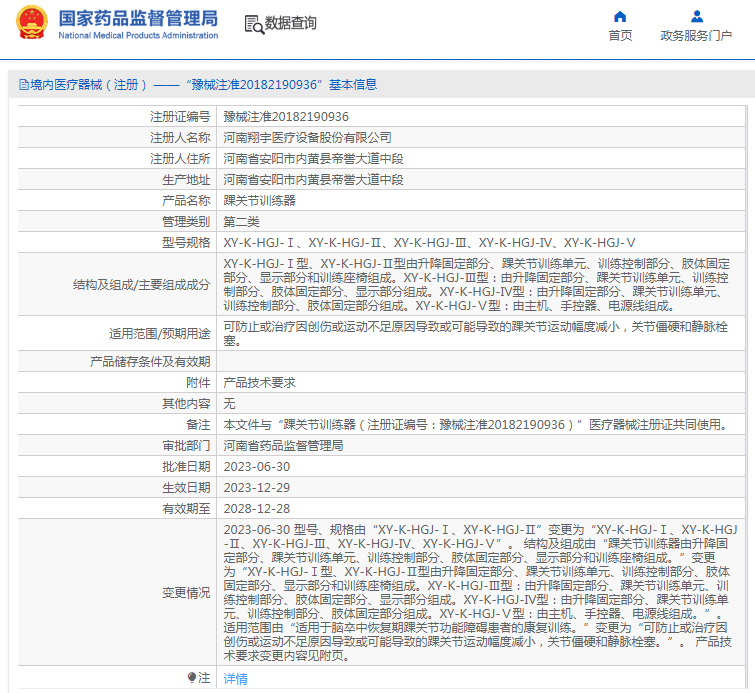Click the 生产地址 address value

coord(313,180)
